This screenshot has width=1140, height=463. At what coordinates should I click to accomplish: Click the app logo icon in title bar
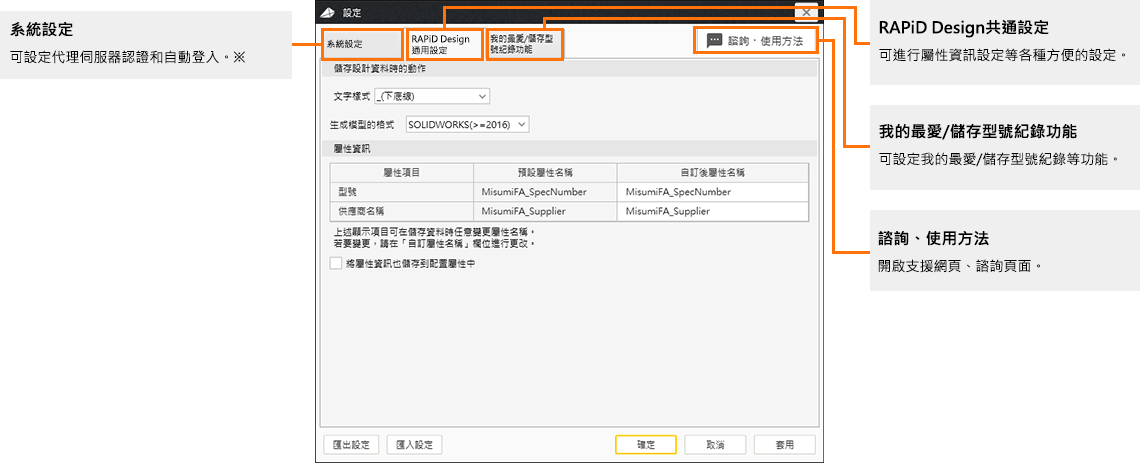(x=328, y=12)
